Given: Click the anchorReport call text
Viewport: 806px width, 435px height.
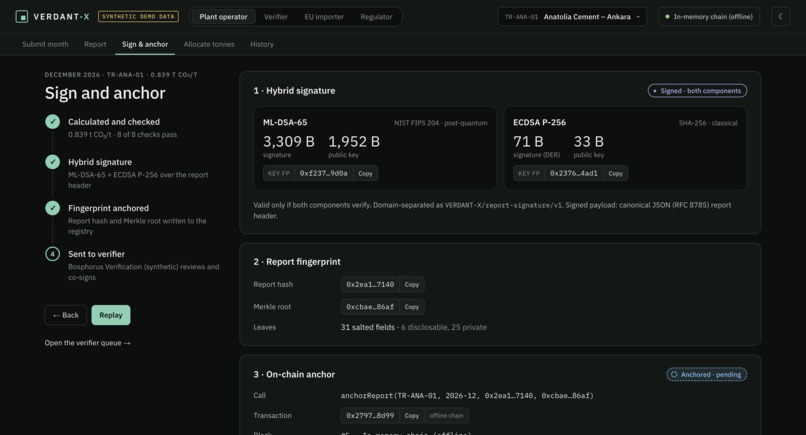Looking at the screenshot, I should tap(467, 395).
